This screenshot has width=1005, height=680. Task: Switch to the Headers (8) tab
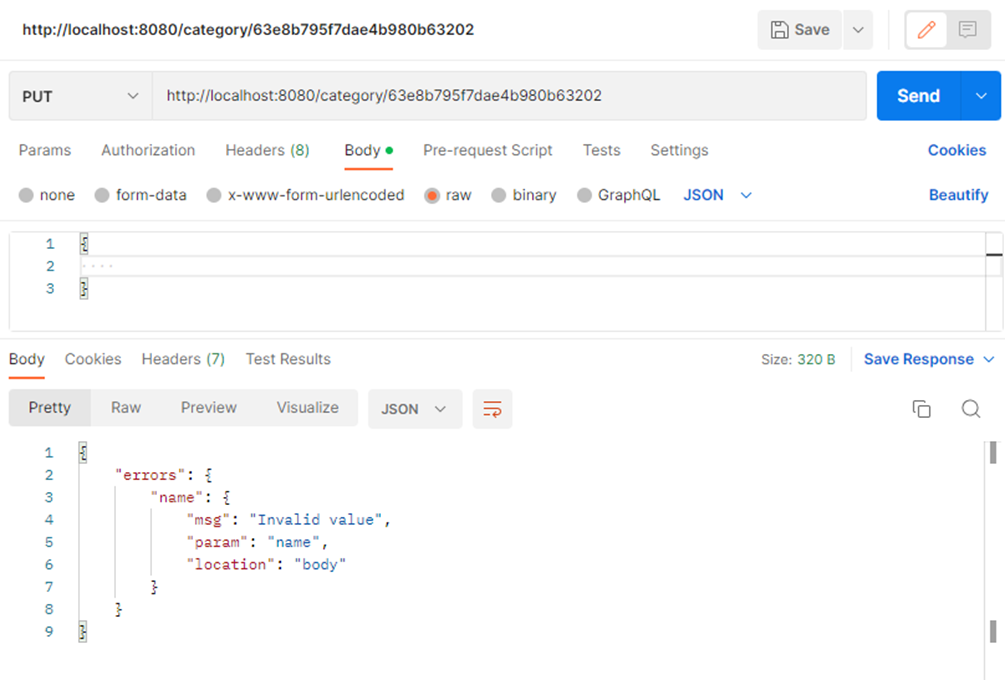[267, 150]
